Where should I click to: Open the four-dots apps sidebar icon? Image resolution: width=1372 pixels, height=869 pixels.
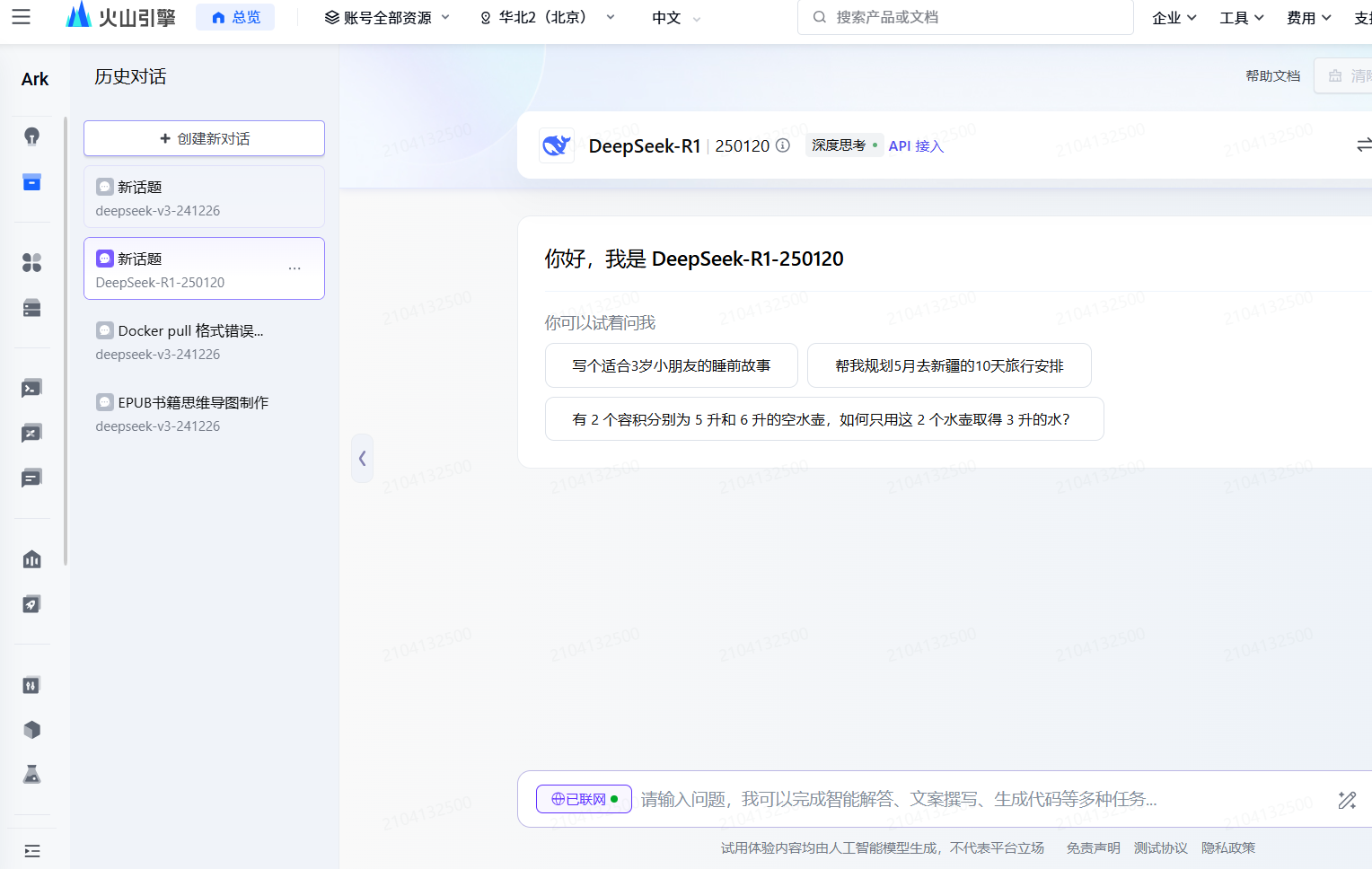[x=32, y=262]
